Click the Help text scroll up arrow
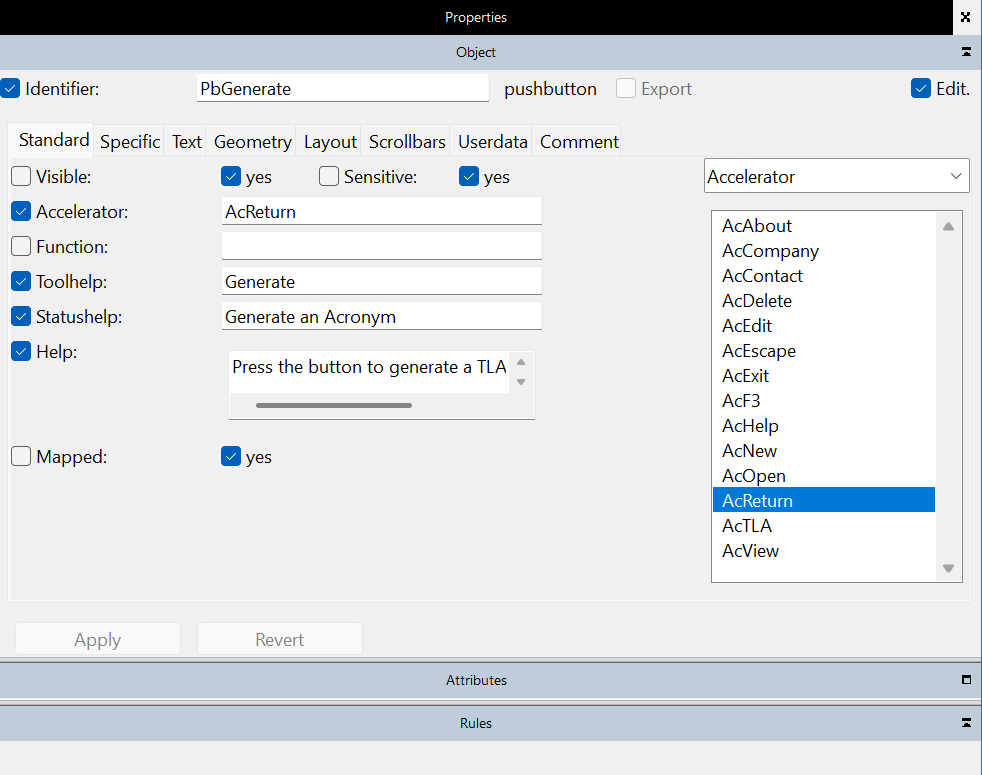The height and width of the screenshot is (775, 982). point(521,362)
